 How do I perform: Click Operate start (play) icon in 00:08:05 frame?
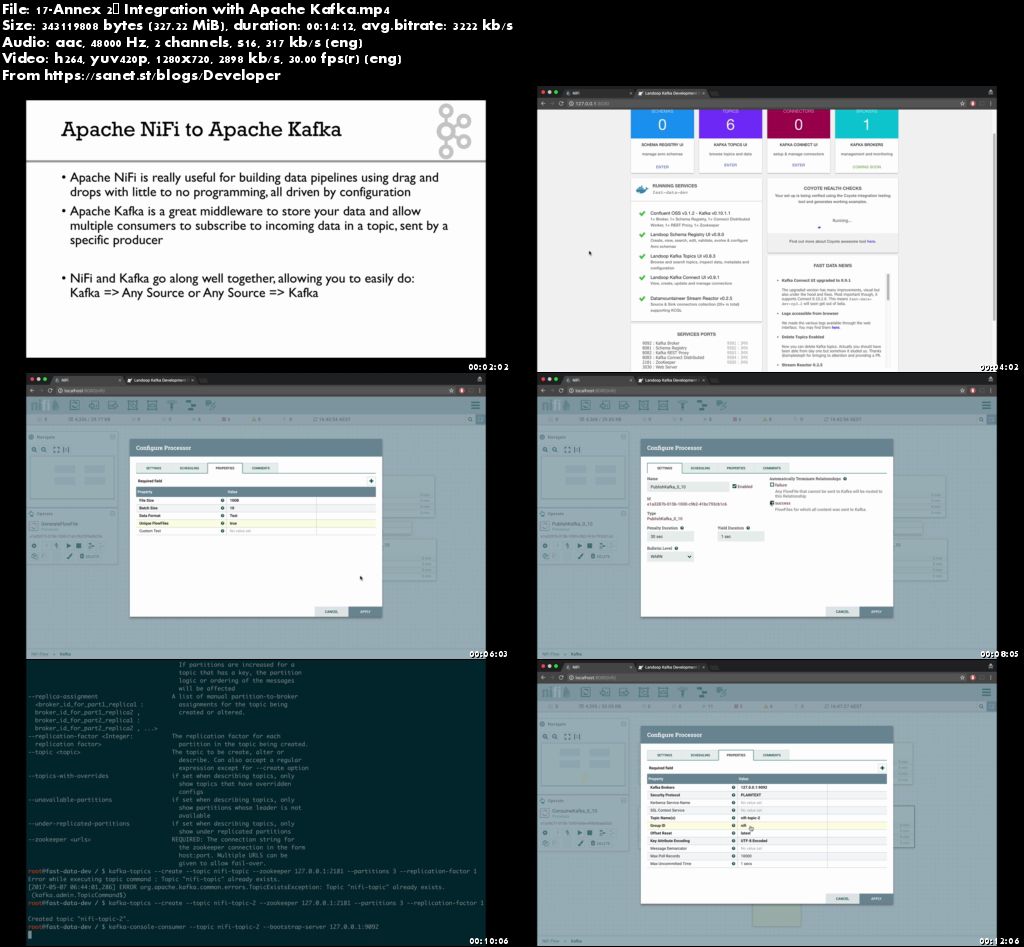(x=579, y=545)
